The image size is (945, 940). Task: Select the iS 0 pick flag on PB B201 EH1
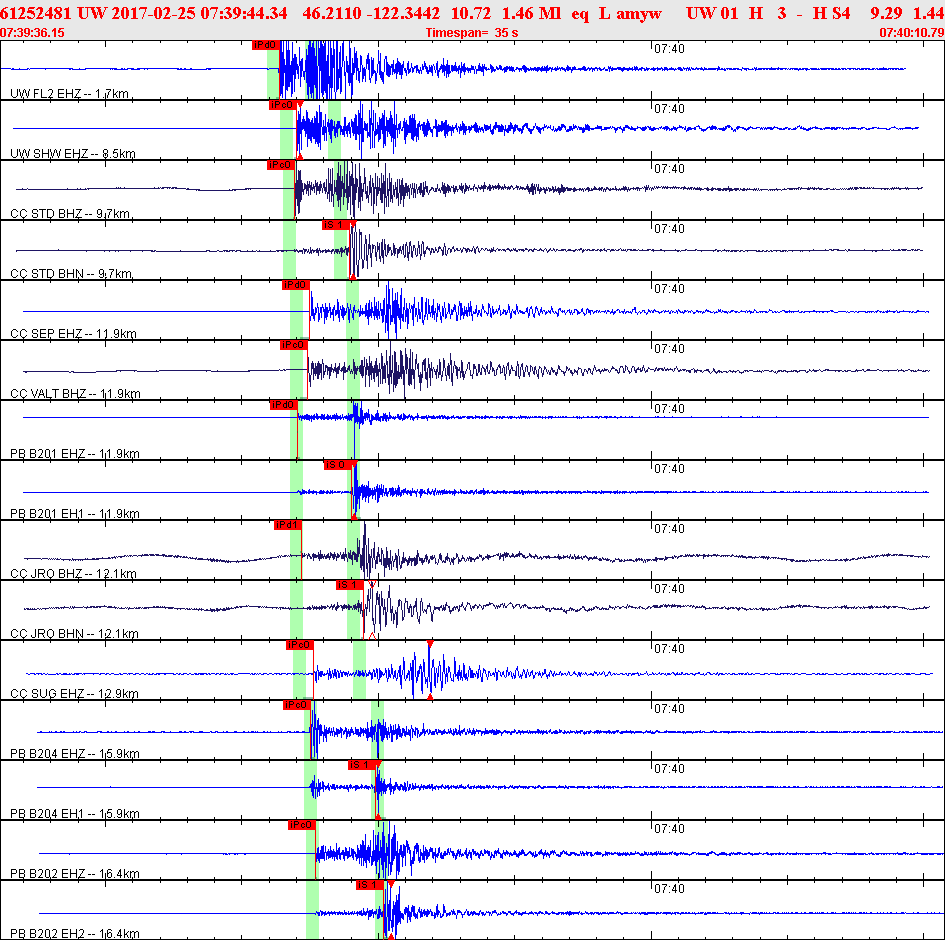(336, 465)
